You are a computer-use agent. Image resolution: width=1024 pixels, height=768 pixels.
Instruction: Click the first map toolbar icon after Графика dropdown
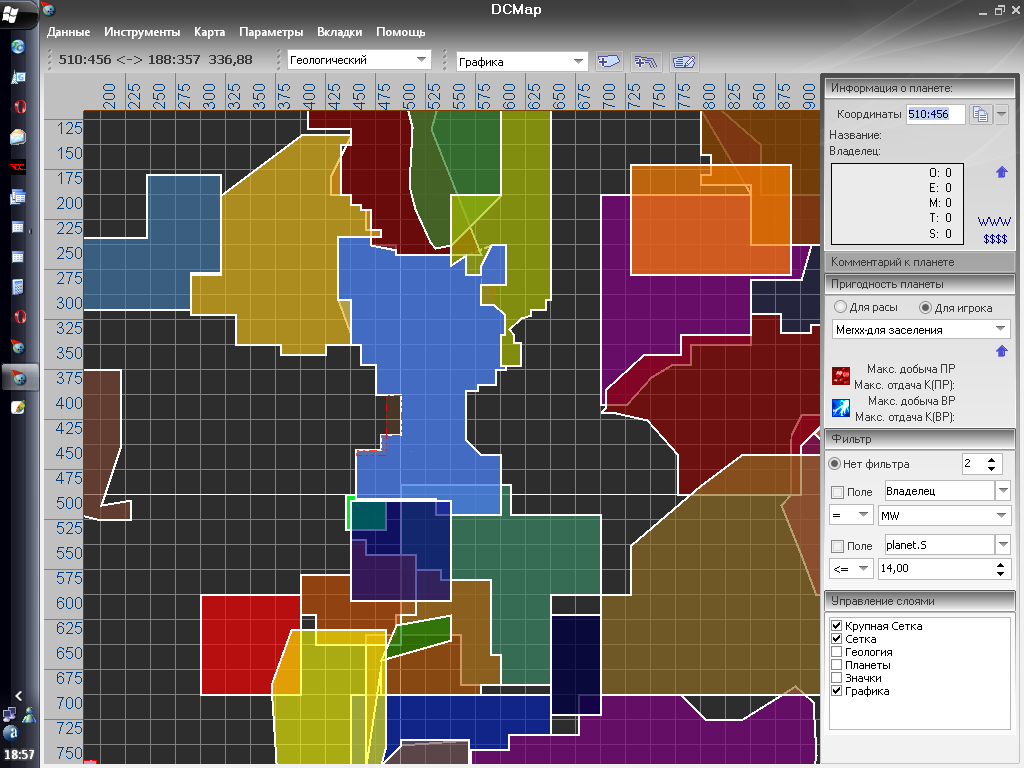click(608, 61)
